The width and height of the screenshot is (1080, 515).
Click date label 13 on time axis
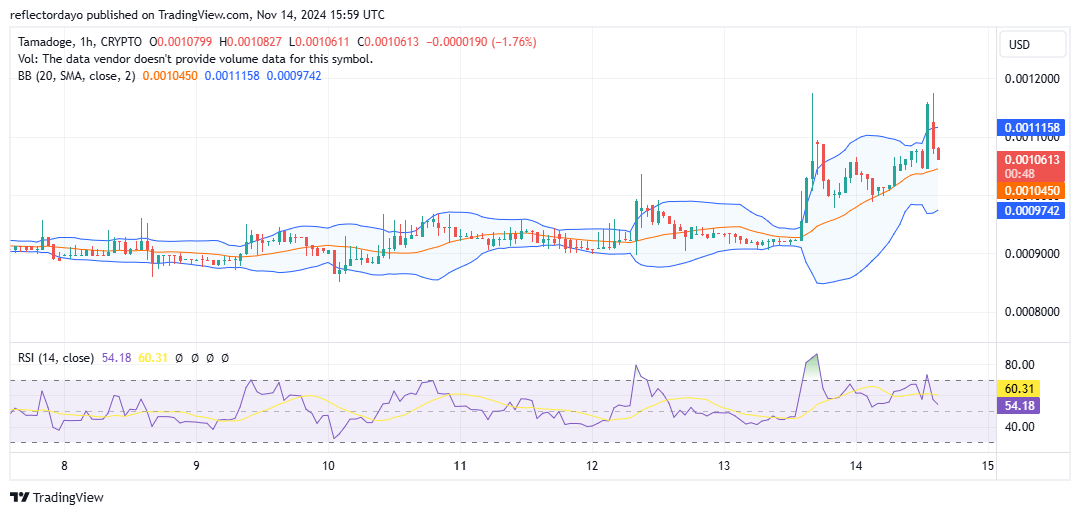(x=723, y=466)
